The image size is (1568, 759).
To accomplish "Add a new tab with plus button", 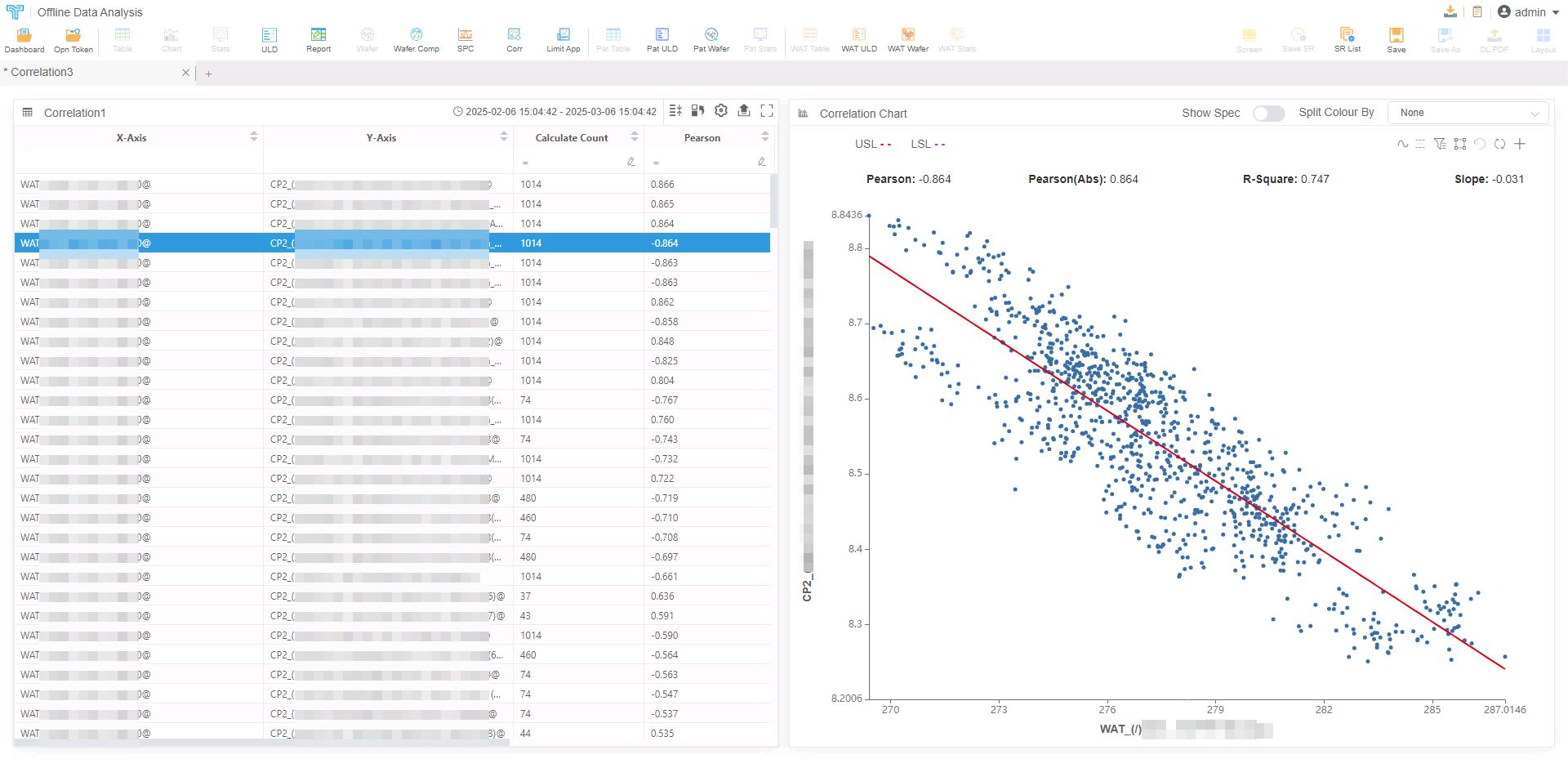I will click(208, 74).
